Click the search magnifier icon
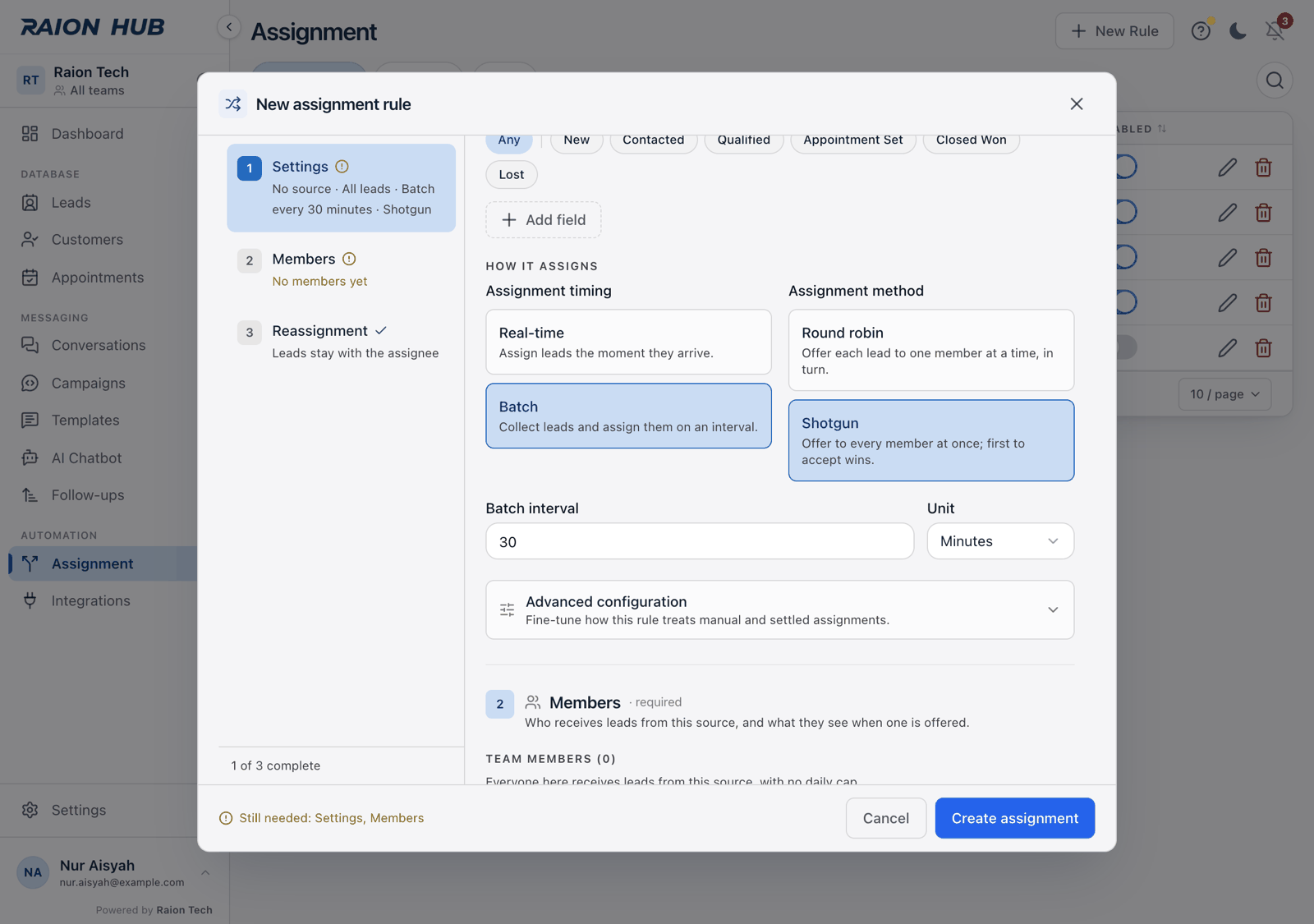 (1275, 80)
